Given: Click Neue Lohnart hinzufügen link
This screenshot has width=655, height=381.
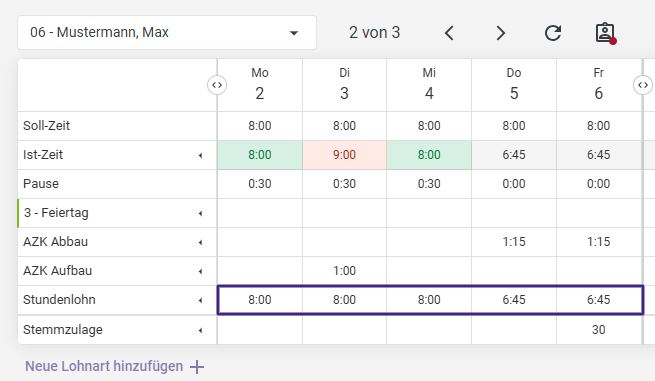Looking at the screenshot, I should click(x=104, y=366).
